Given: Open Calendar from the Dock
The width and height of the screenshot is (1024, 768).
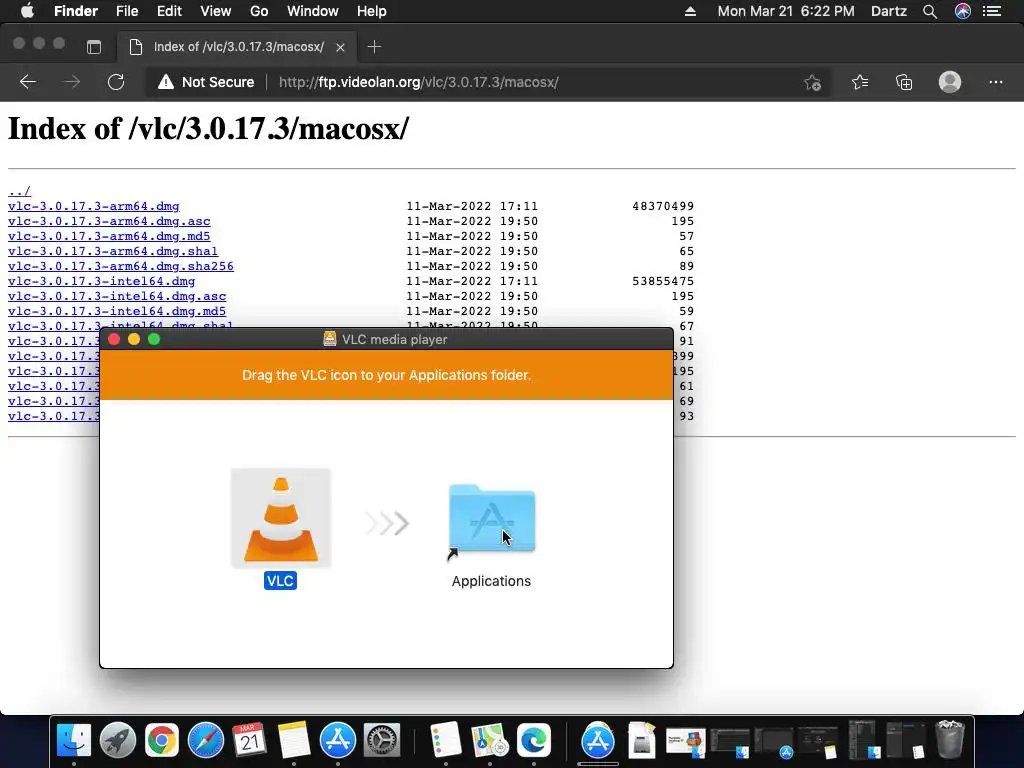Looking at the screenshot, I should tap(249, 741).
